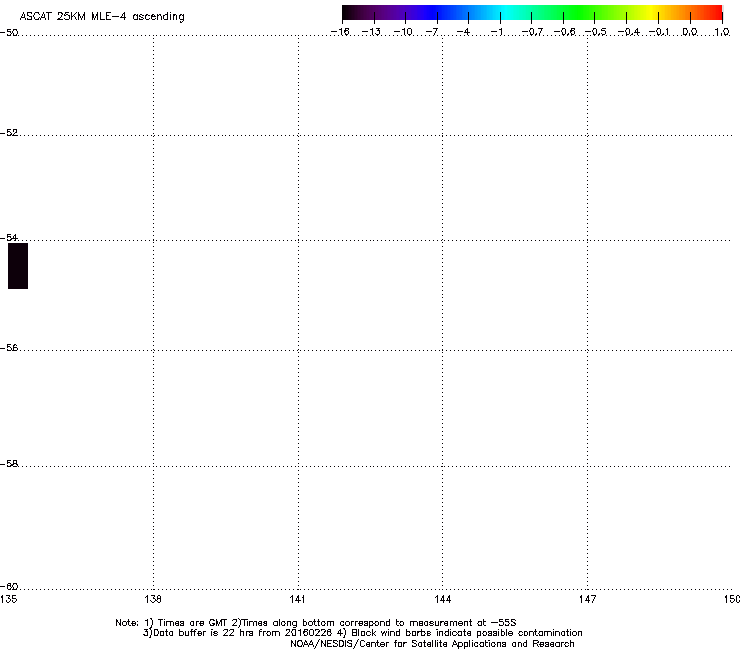Screen dimensions: 740x650
Task: Select the -0.1 color scale label
Action: [659, 32]
